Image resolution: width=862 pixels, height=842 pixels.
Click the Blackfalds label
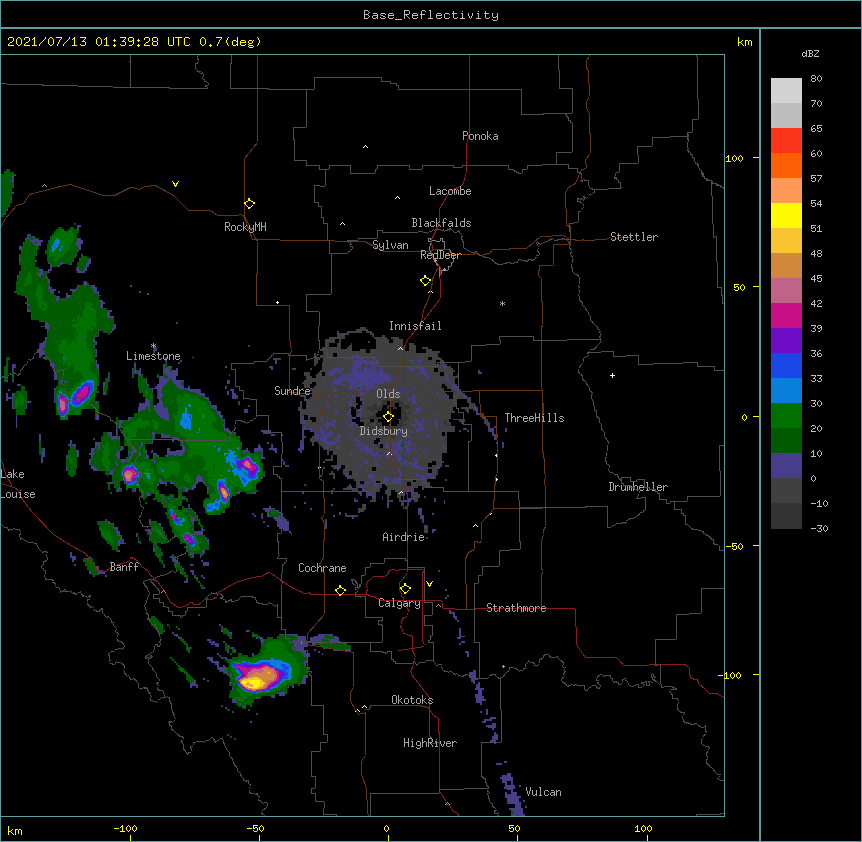click(441, 223)
